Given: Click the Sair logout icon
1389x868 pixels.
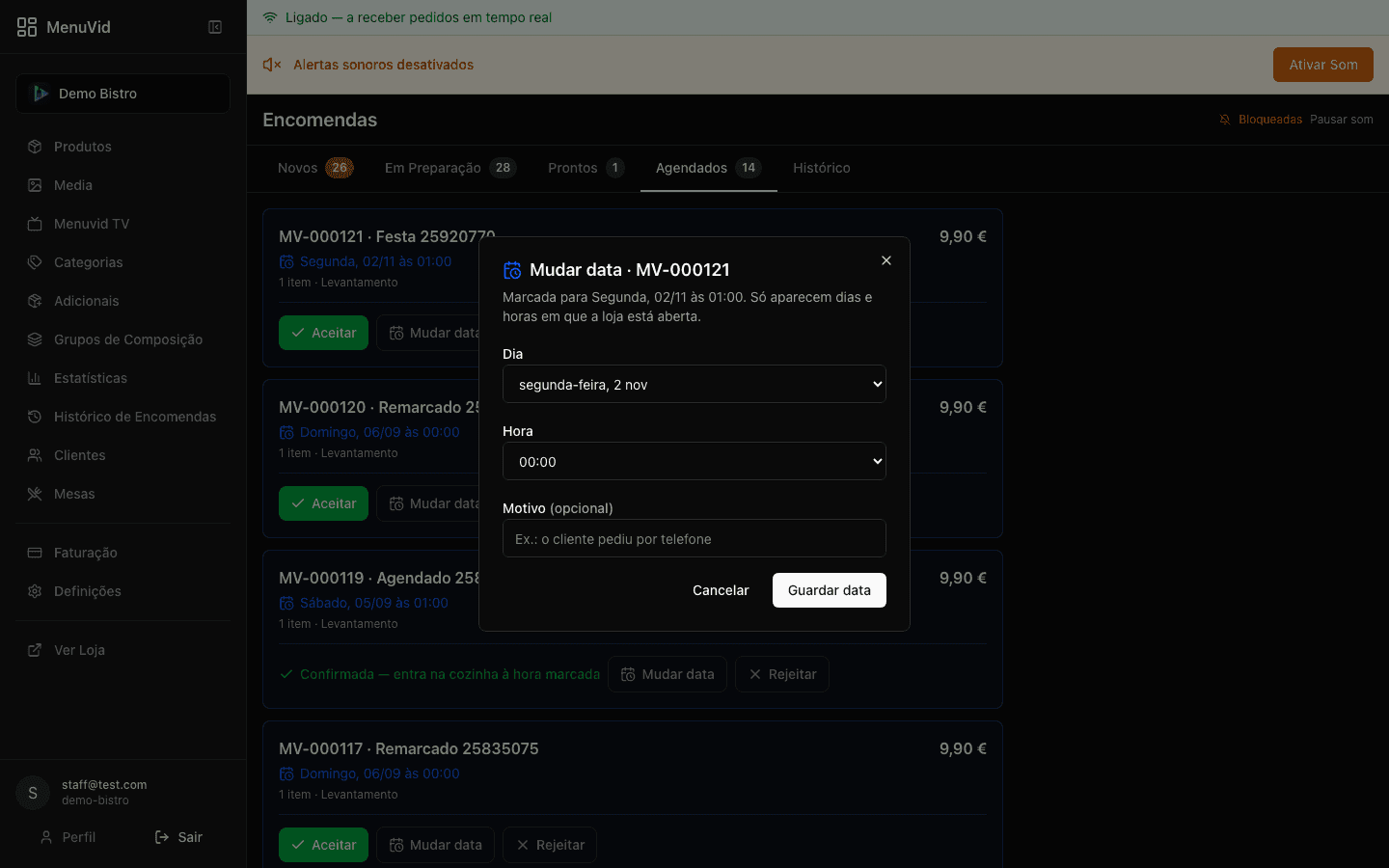Looking at the screenshot, I should (x=162, y=837).
